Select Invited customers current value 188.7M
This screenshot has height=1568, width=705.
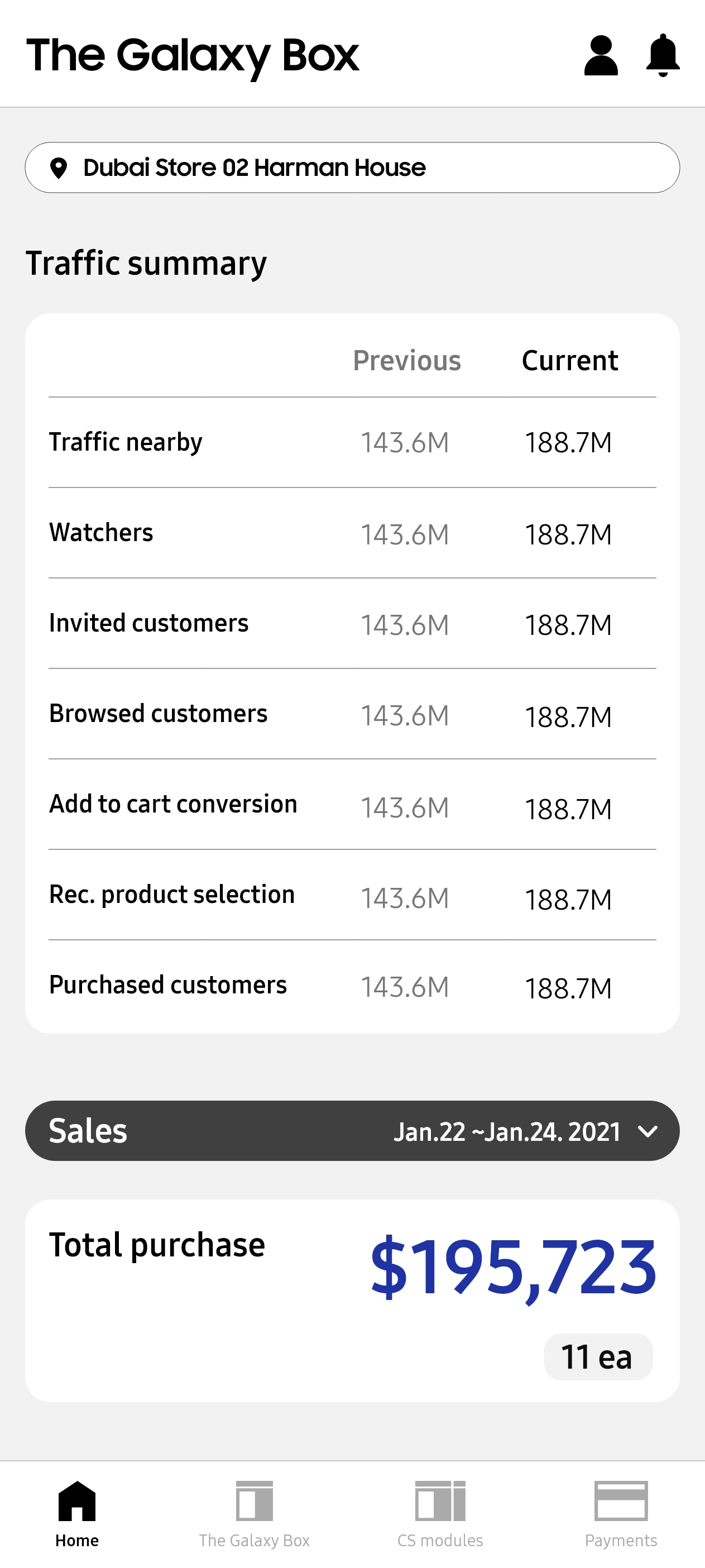tap(568, 626)
